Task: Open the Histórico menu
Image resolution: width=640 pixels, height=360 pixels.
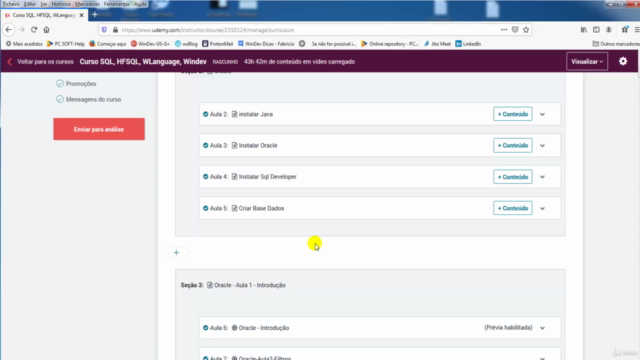Action: (x=61, y=4)
